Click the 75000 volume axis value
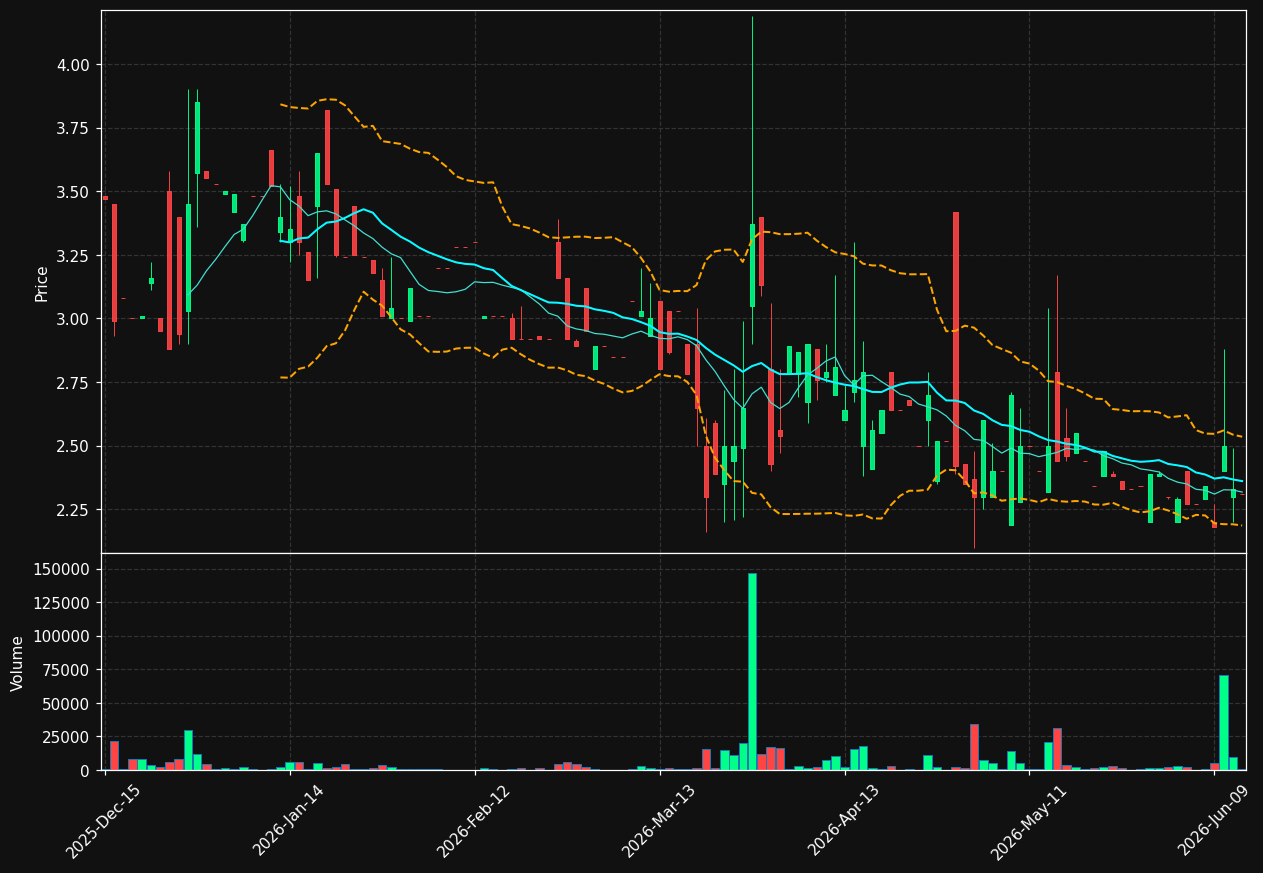The image size is (1263, 873). (66, 670)
